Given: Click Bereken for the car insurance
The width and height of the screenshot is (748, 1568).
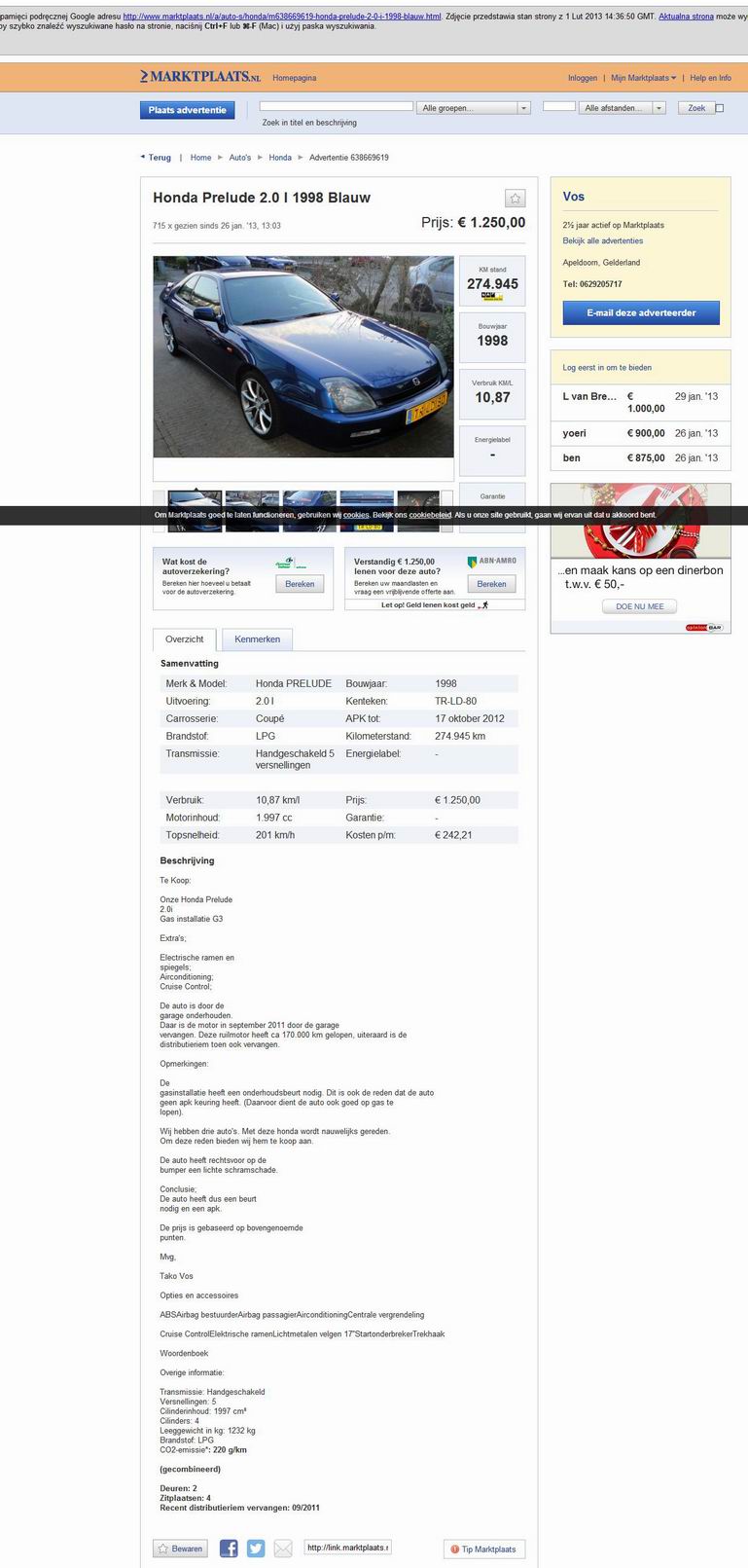Looking at the screenshot, I should [300, 584].
